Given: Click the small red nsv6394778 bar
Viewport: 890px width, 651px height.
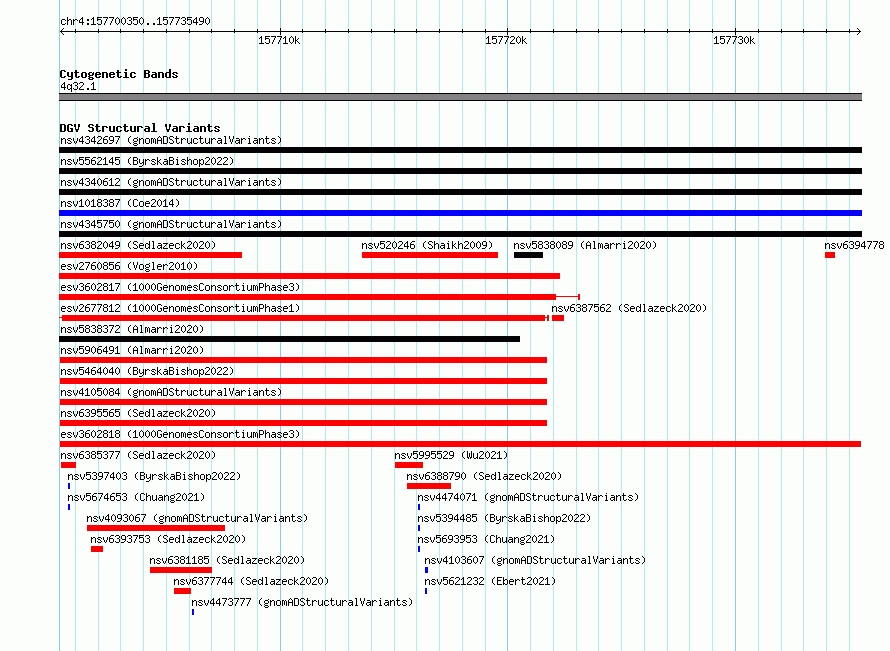Looking at the screenshot, I should [830, 255].
